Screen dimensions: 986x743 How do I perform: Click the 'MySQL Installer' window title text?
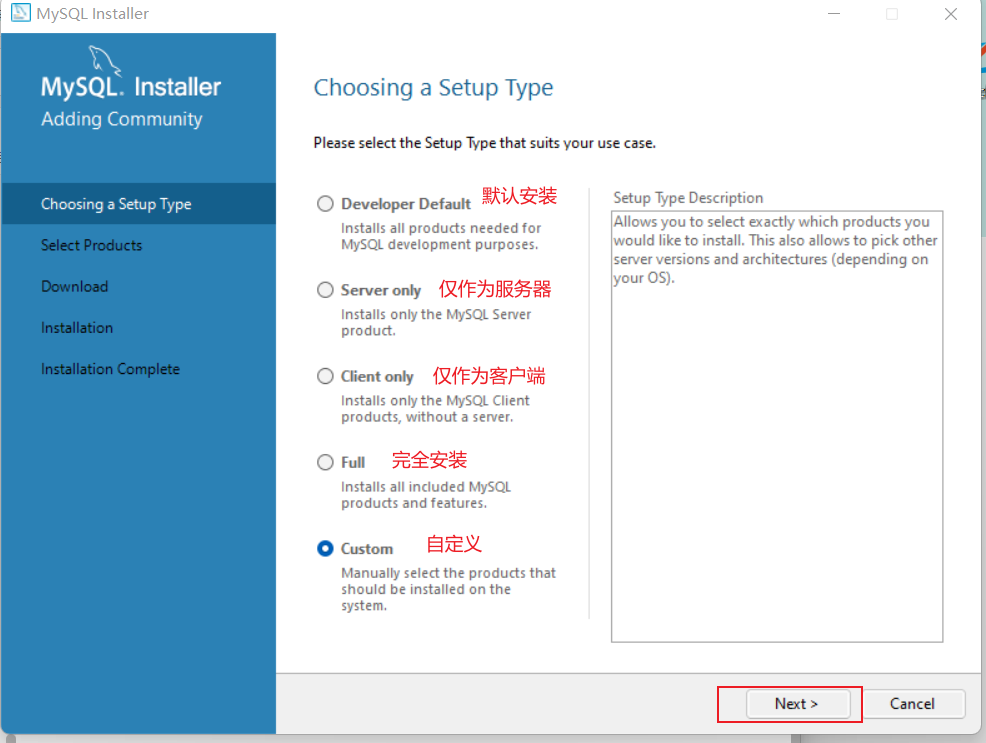[x=92, y=13]
